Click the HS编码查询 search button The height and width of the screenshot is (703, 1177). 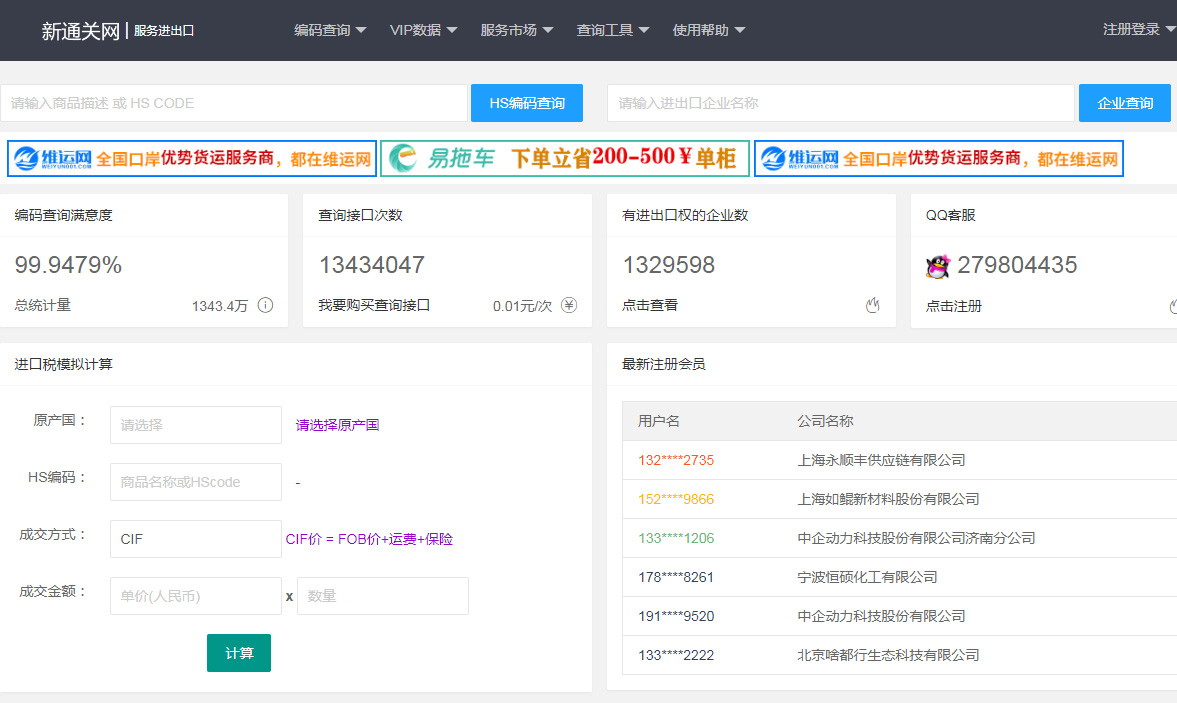(526, 102)
